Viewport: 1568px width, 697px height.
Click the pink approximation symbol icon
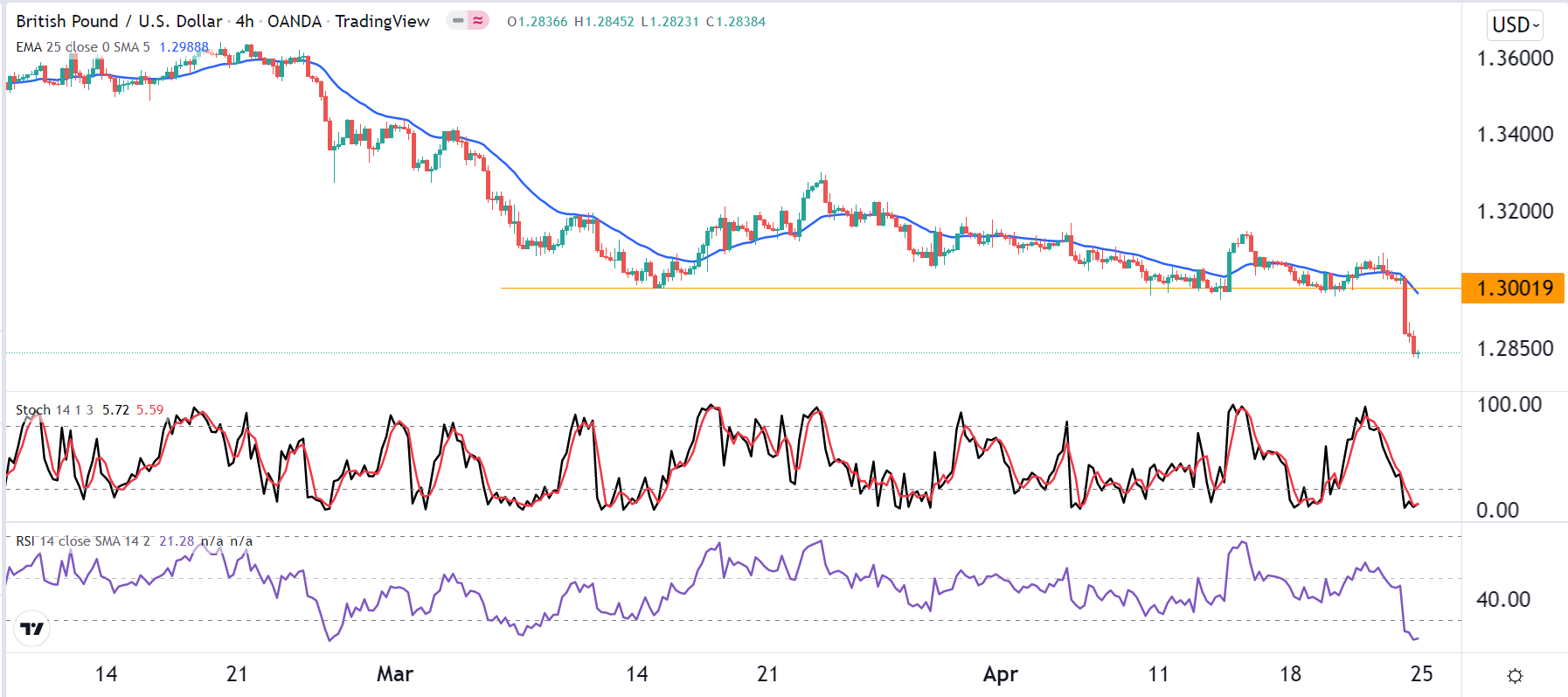click(x=478, y=20)
